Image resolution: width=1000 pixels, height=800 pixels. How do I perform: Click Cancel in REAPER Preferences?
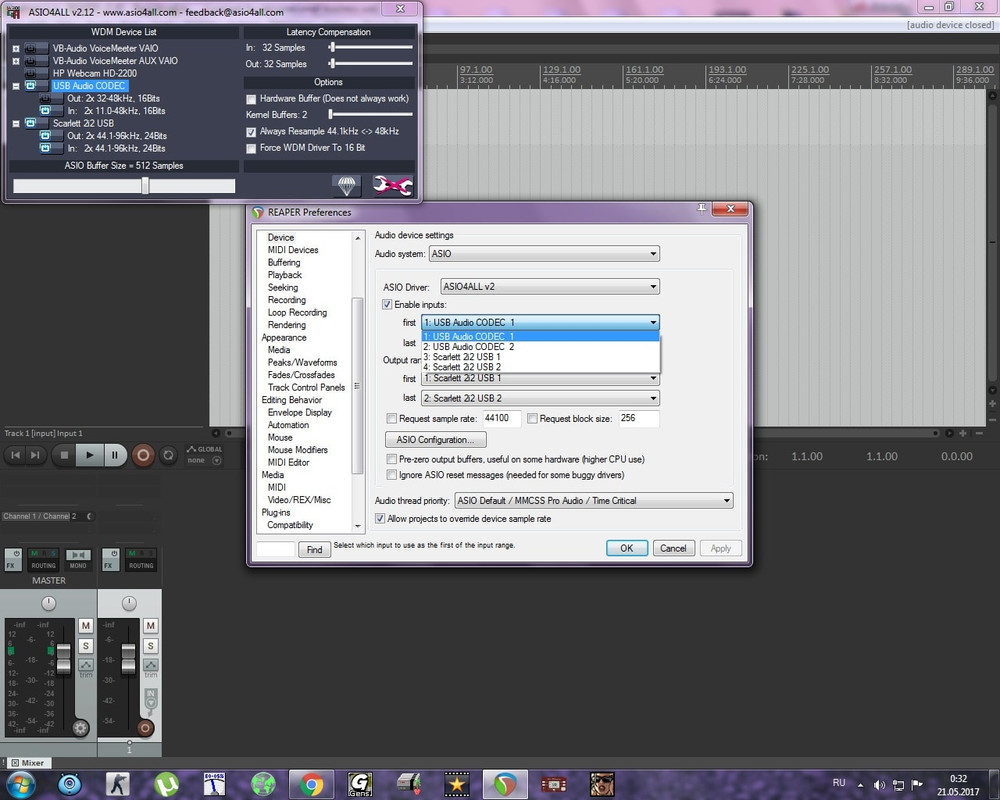coord(673,548)
